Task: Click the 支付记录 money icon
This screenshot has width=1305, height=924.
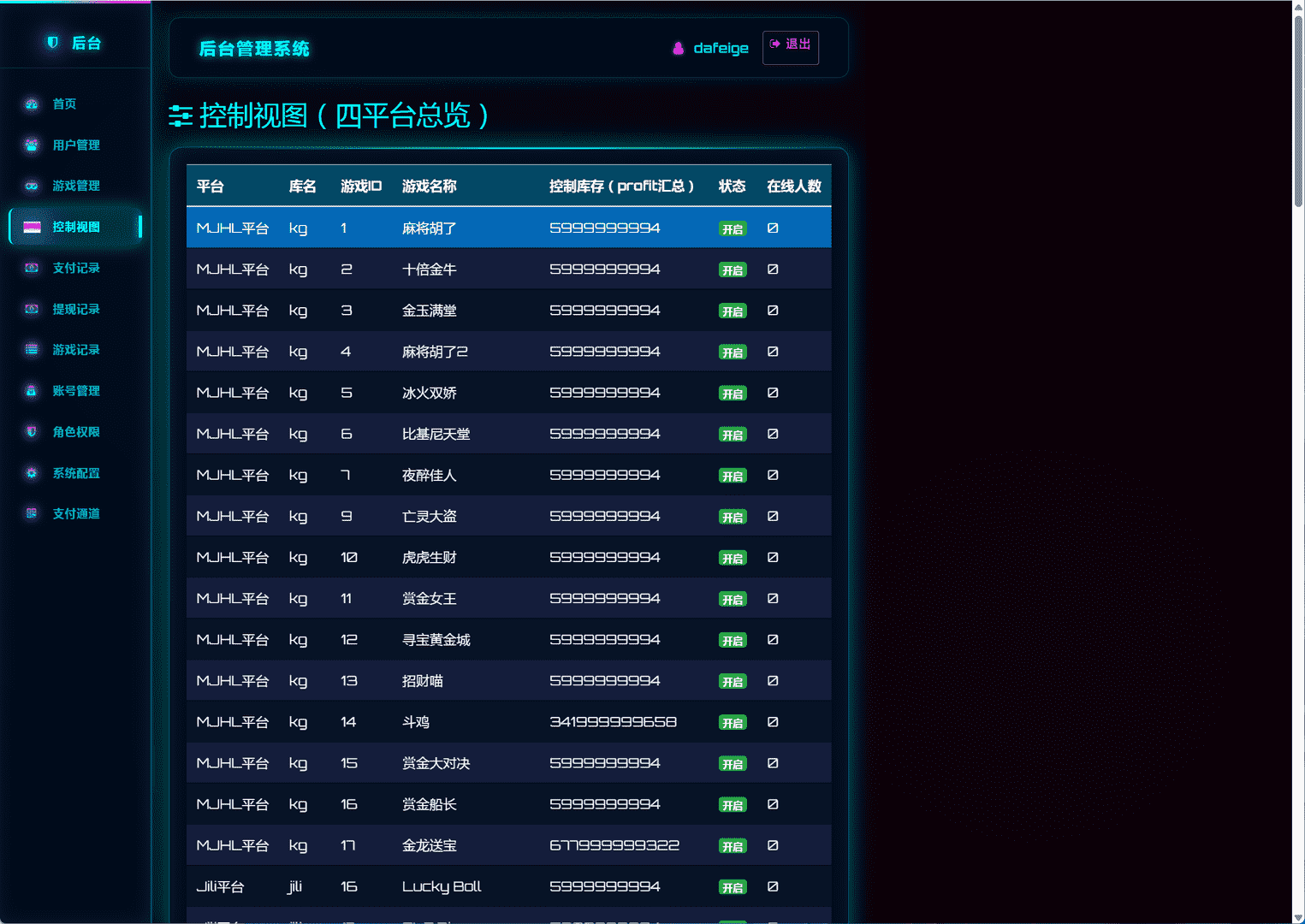Action: [32, 268]
